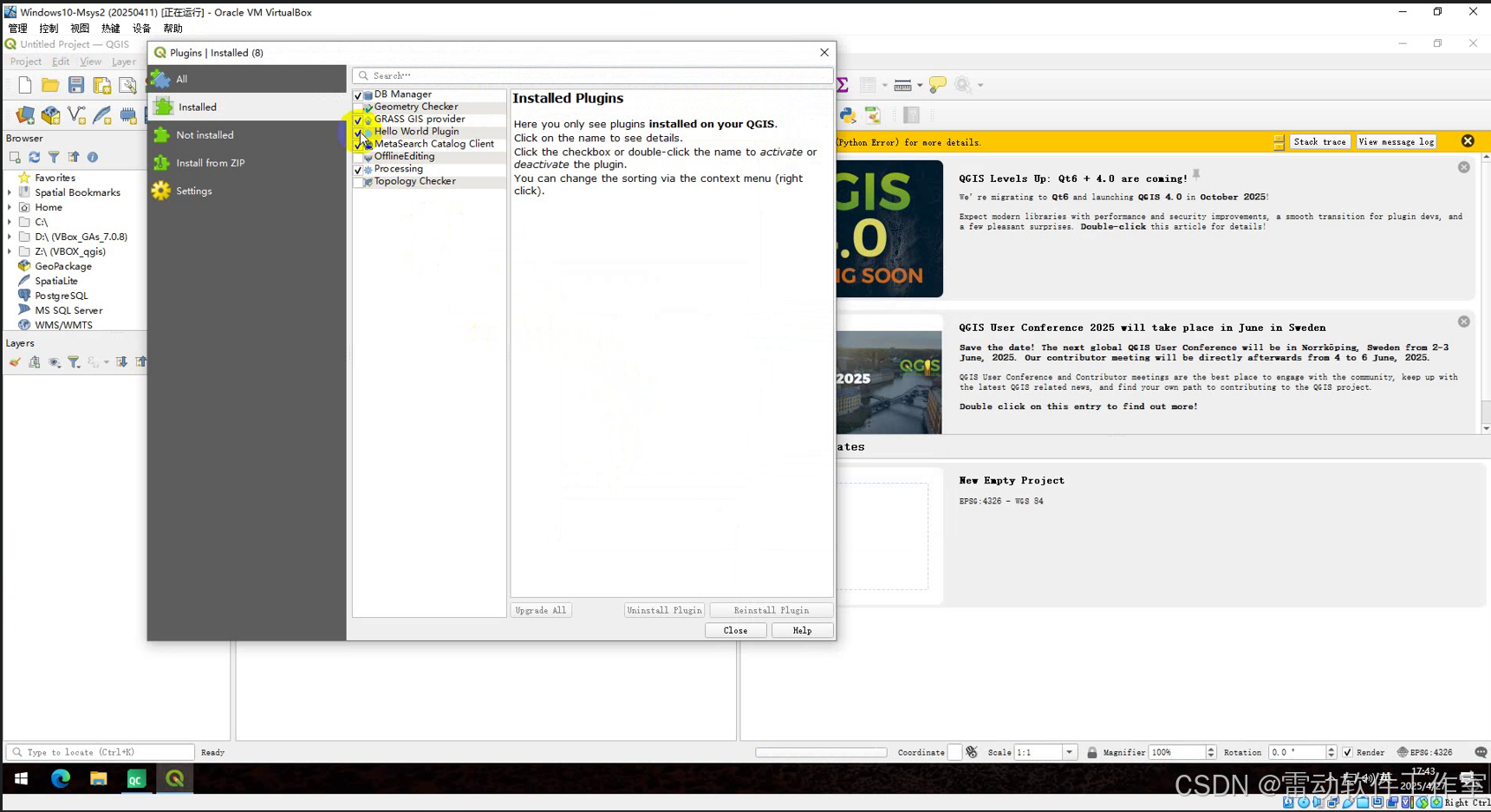Open the Project menu
1491x812 pixels.
click(x=26, y=62)
